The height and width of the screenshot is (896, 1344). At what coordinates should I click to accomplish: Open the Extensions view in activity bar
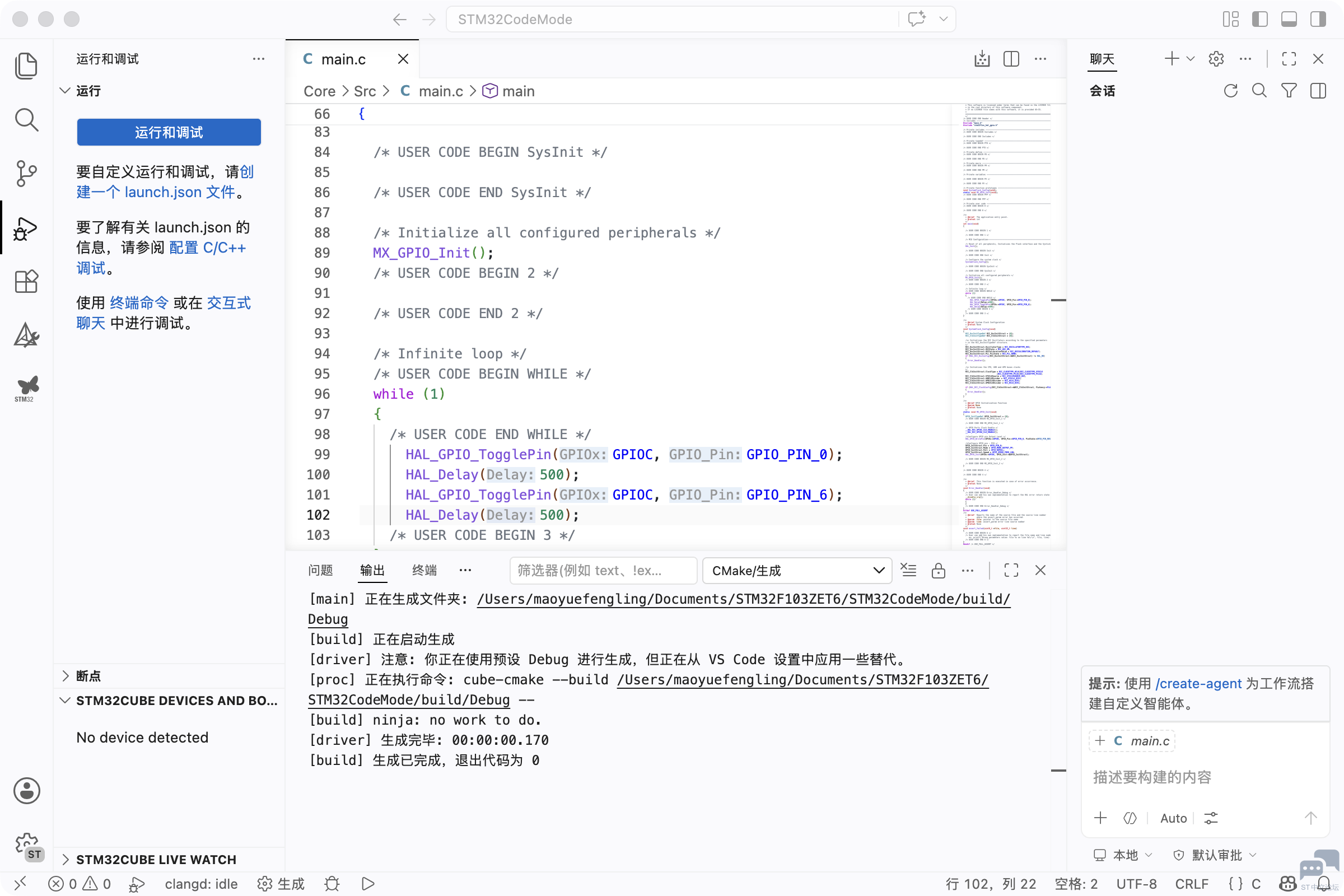[26, 281]
